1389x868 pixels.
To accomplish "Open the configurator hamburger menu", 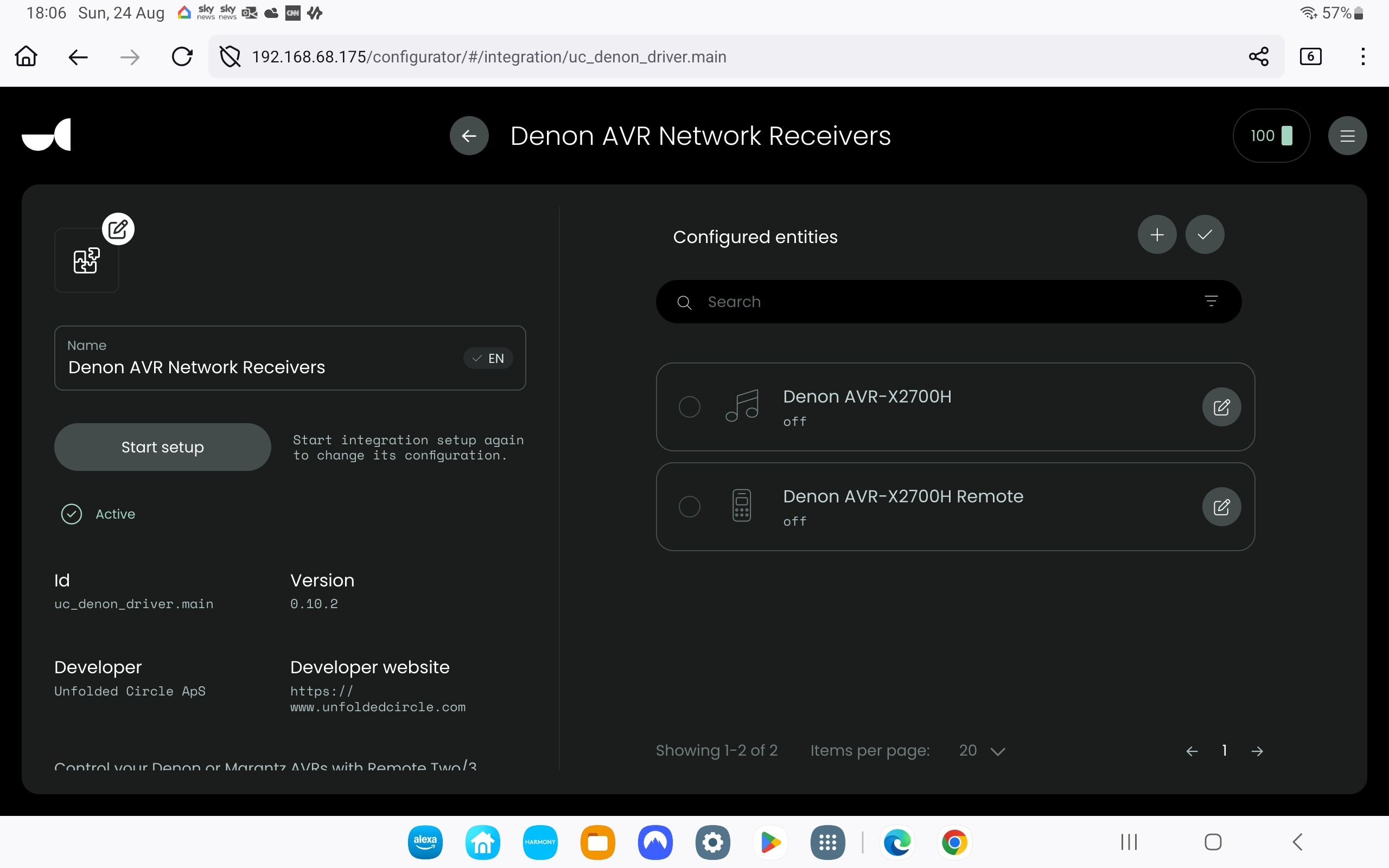I will coord(1347,135).
